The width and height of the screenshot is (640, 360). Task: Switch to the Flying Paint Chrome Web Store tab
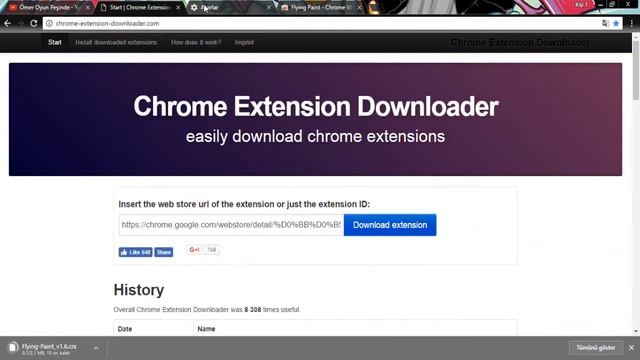pos(318,7)
